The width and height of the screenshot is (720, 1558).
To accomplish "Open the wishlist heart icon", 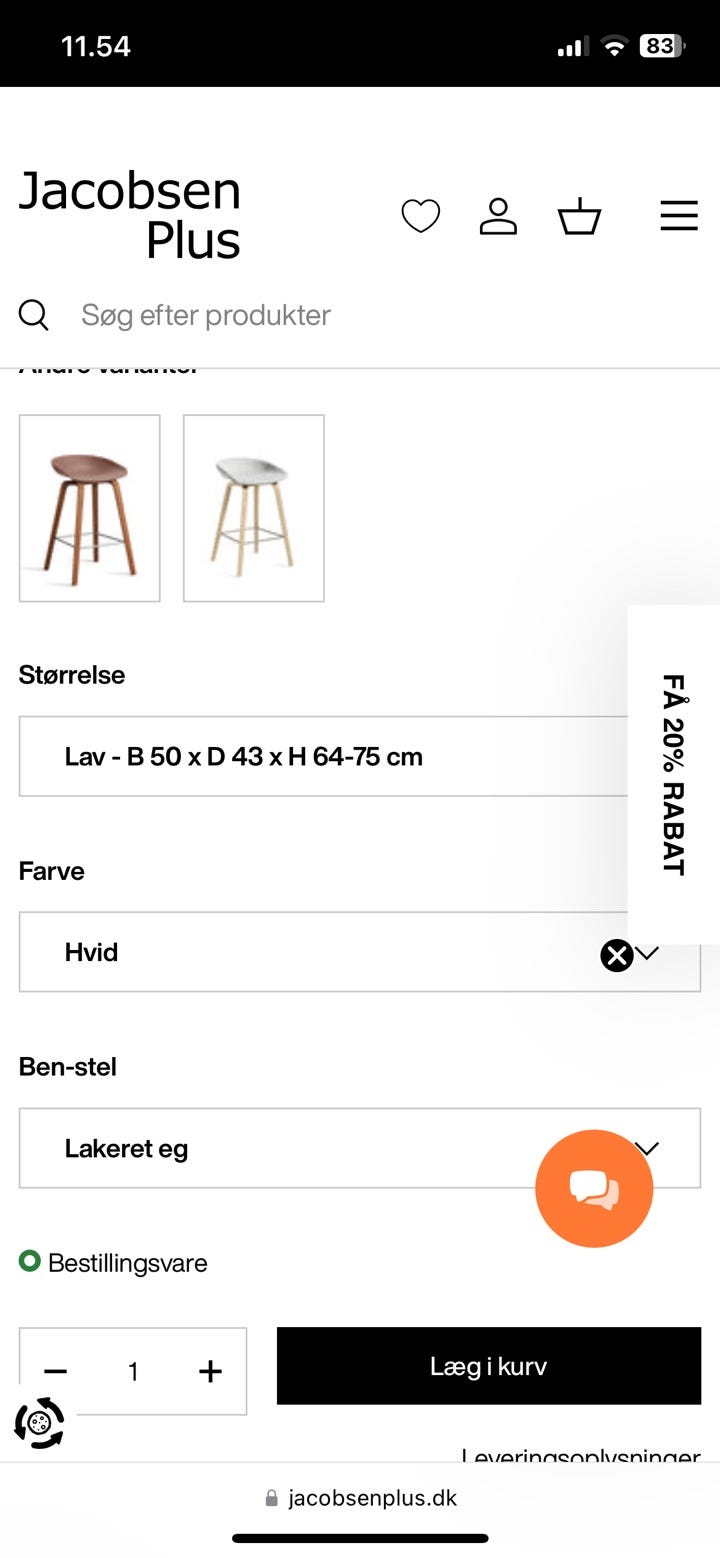I will [x=420, y=216].
